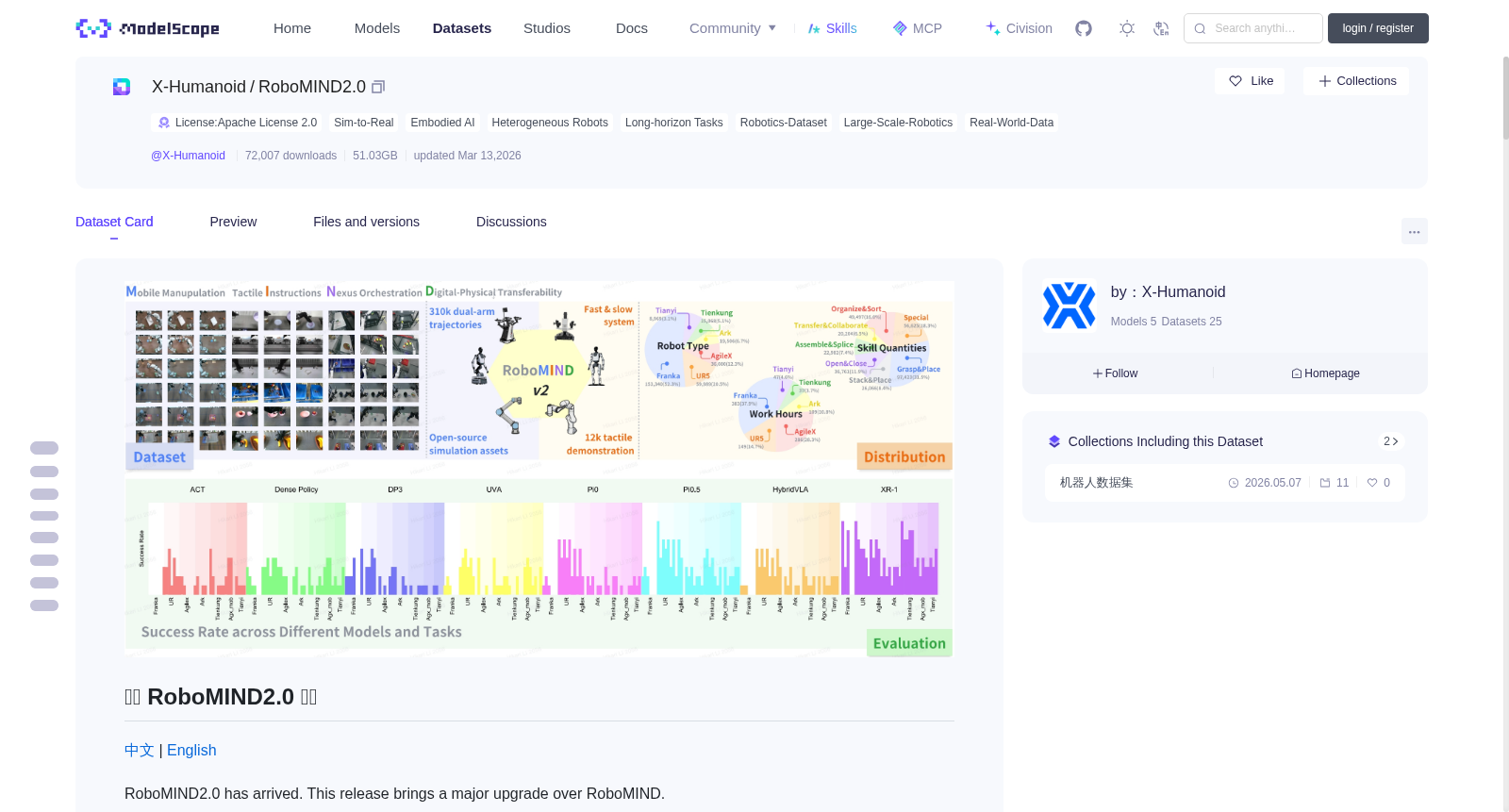Click the Skills icon in navigation
1509x812 pixels.
[814, 28]
